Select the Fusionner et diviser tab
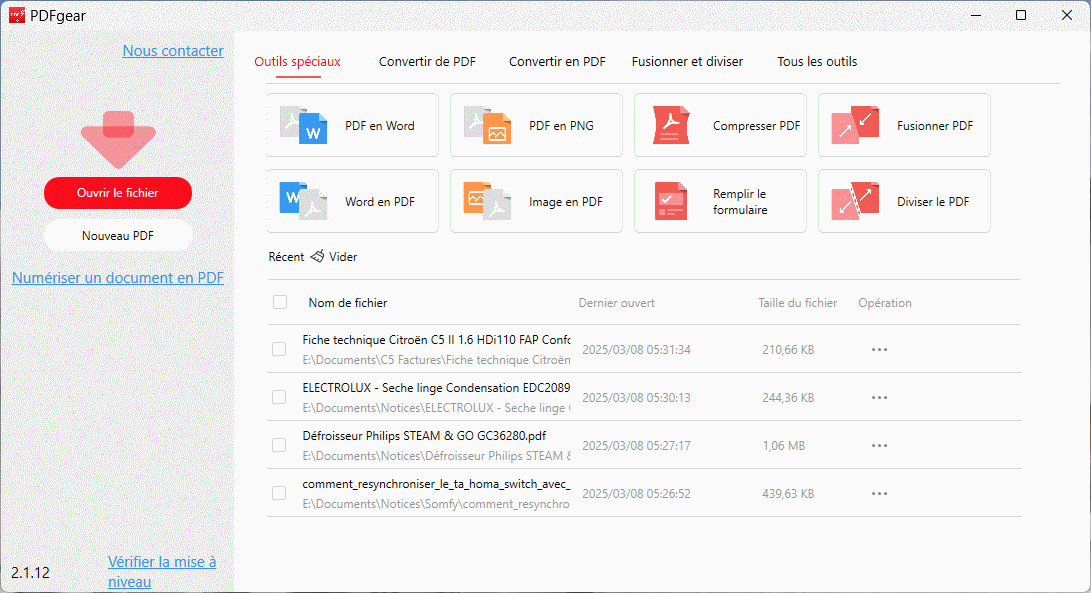 [687, 61]
